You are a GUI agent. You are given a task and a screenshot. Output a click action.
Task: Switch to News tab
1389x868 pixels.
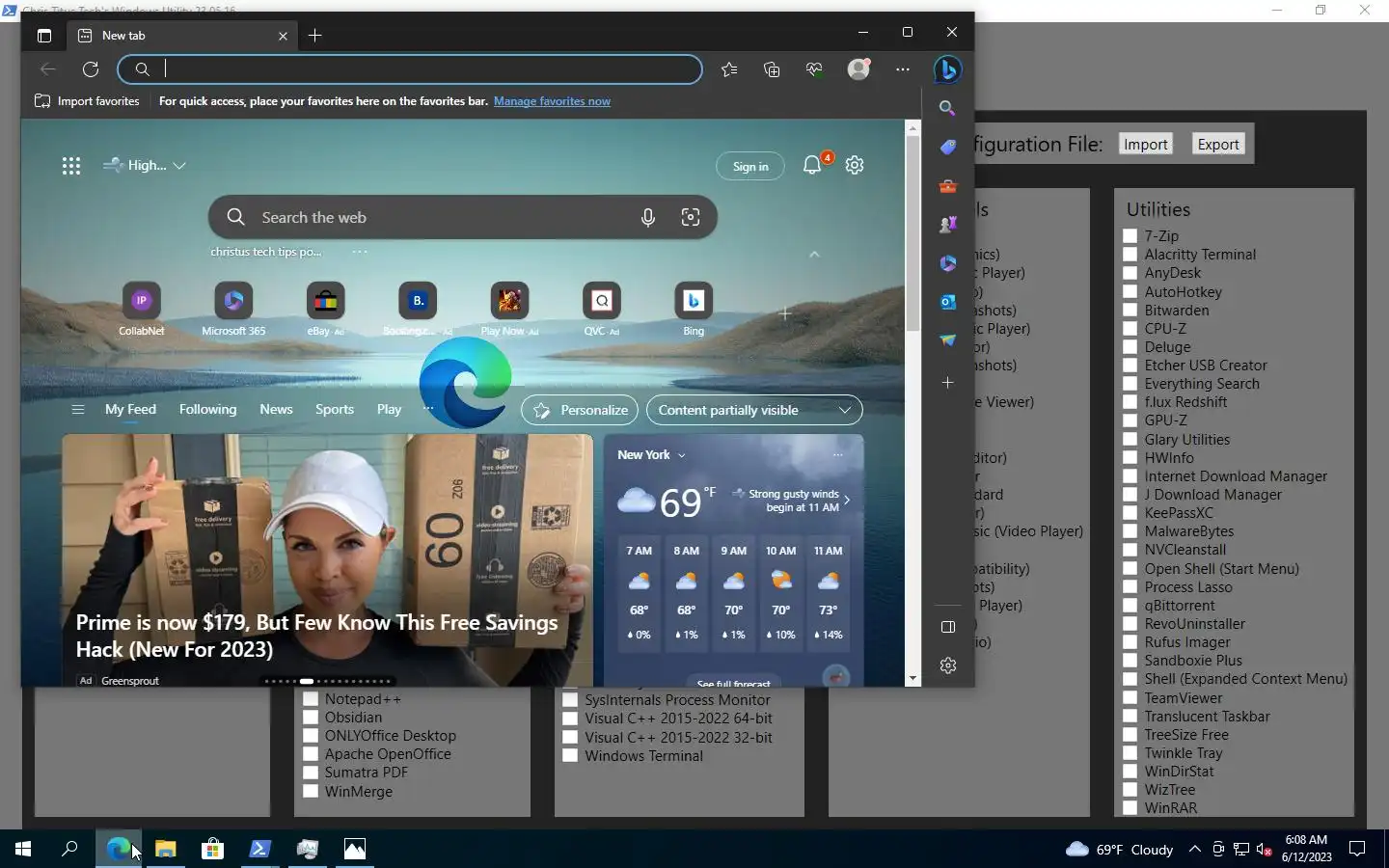tap(276, 410)
